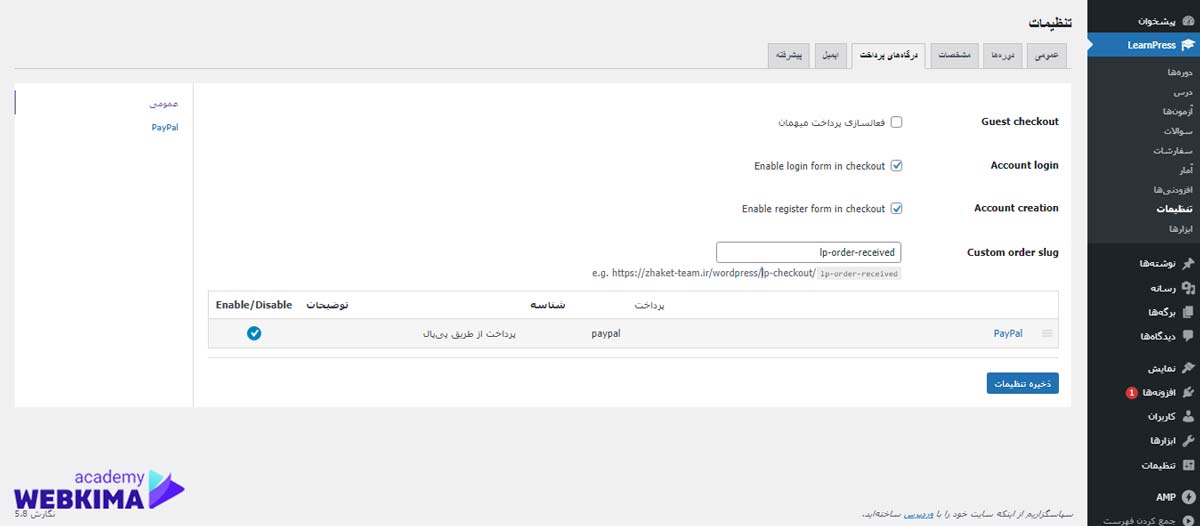Open LearnPress orders (سفارشات) submenu
1200x526 pixels.
(1174, 150)
